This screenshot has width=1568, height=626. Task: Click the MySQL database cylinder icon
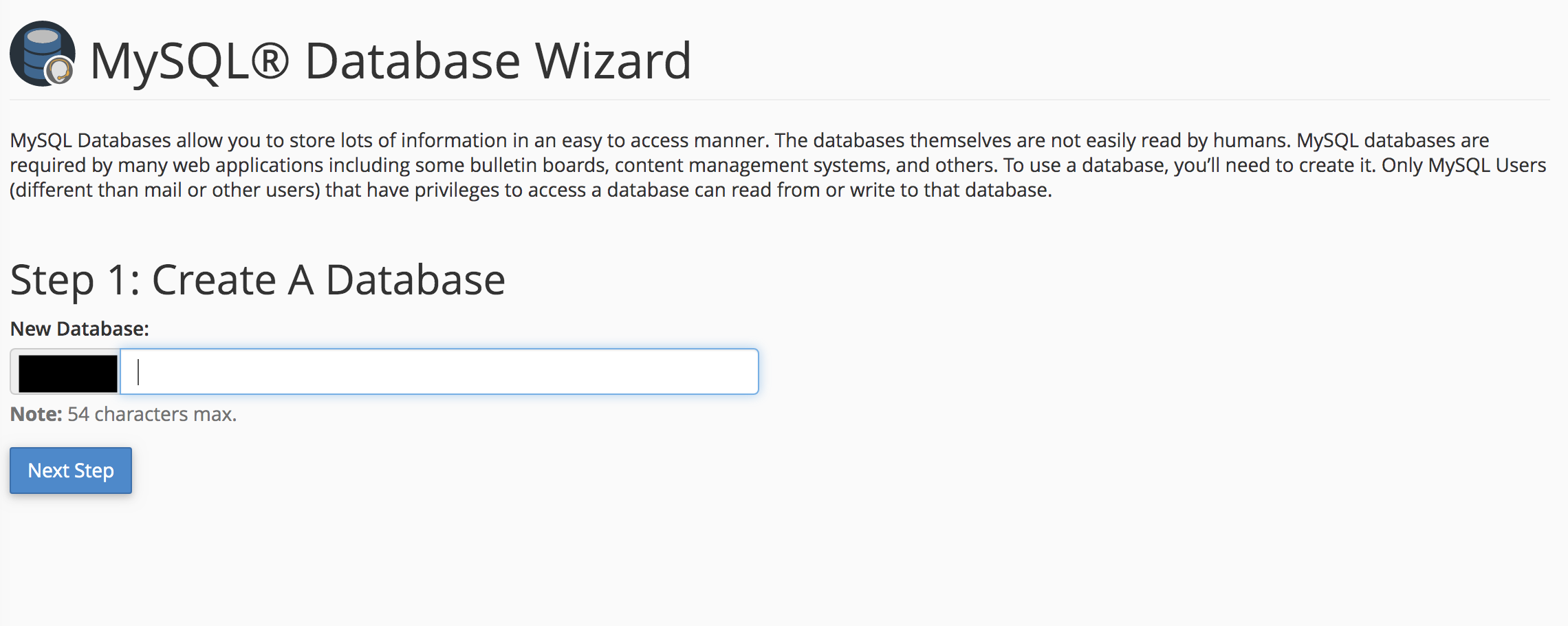pyautogui.click(x=42, y=53)
